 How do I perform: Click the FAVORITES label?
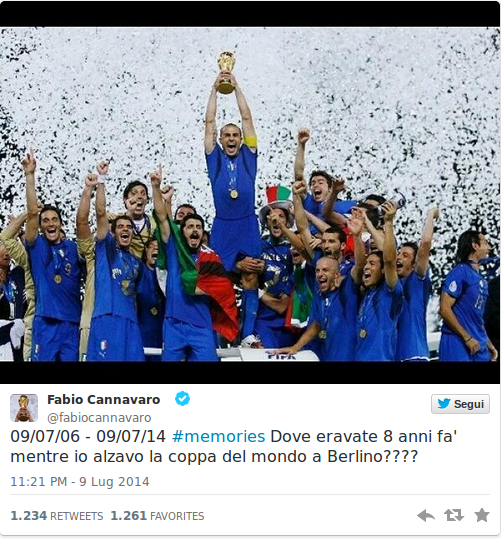tap(177, 516)
